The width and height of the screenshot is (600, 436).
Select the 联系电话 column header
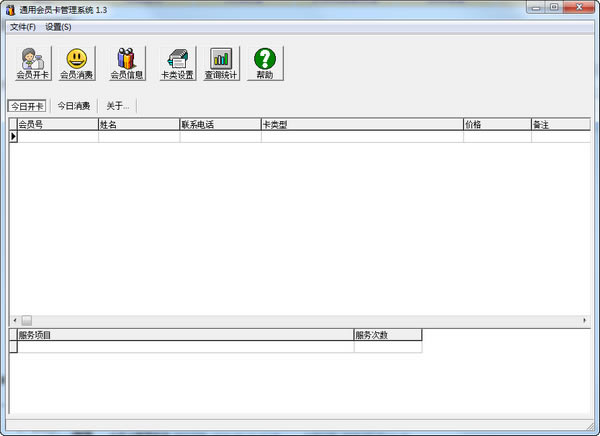tap(220, 124)
